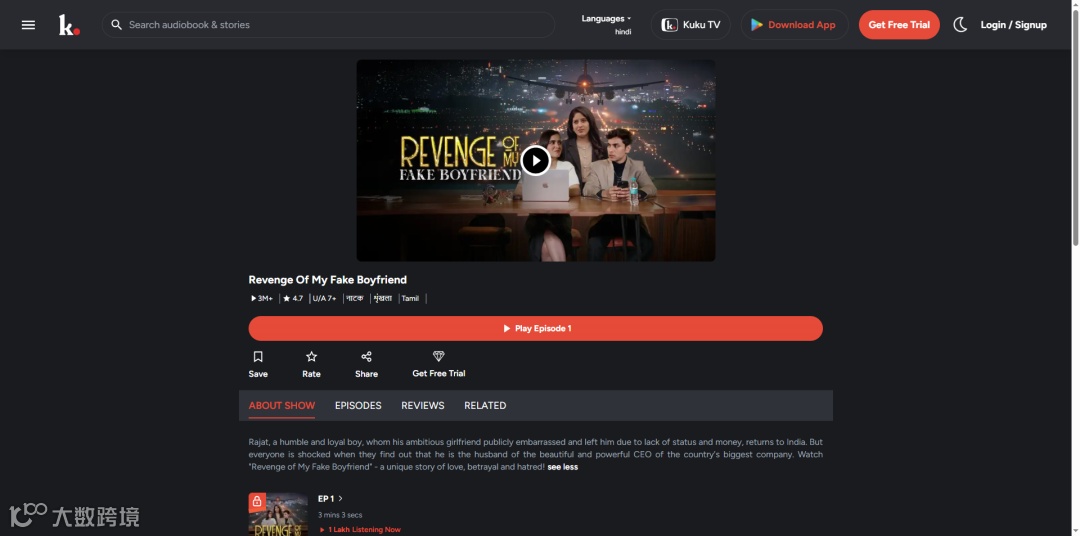Select the About Show tab
Image resolution: width=1080 pixels, height=536 pixels.
pyautogui.click(x=282, y=406)
